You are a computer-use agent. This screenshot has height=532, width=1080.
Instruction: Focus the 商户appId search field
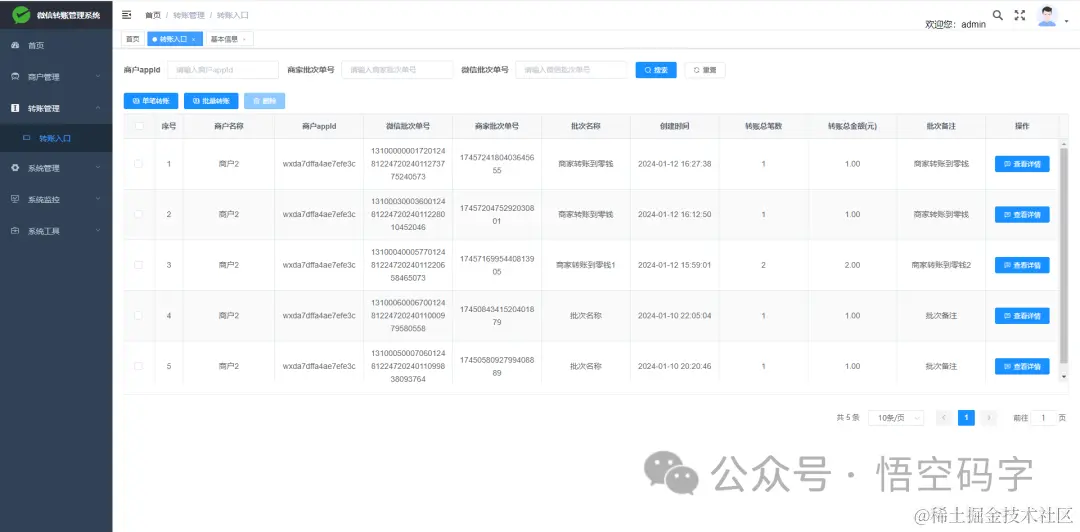click(x=223, y=70)
